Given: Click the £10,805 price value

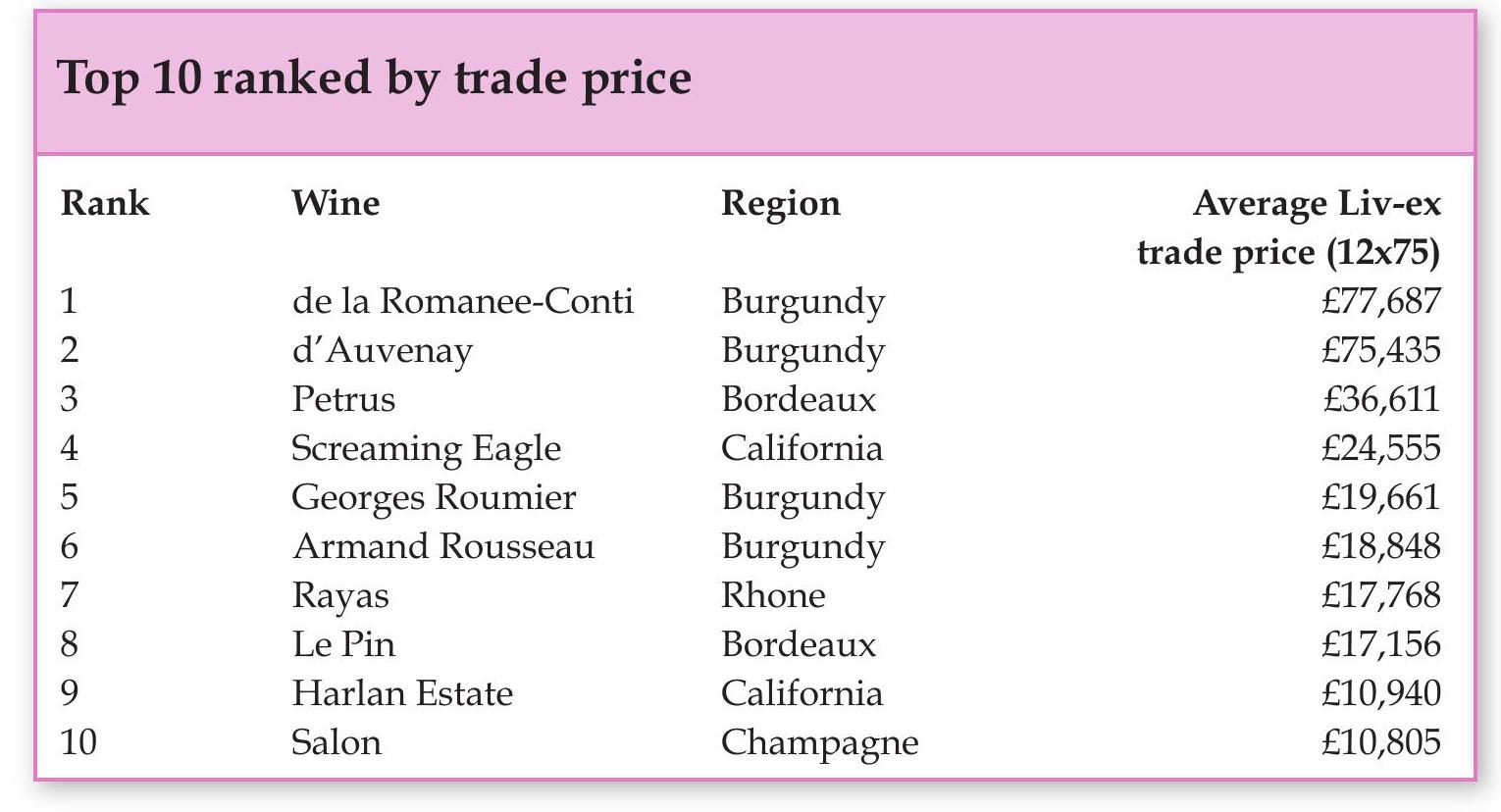Looking at the screenshot, I should pos(1380,742).
